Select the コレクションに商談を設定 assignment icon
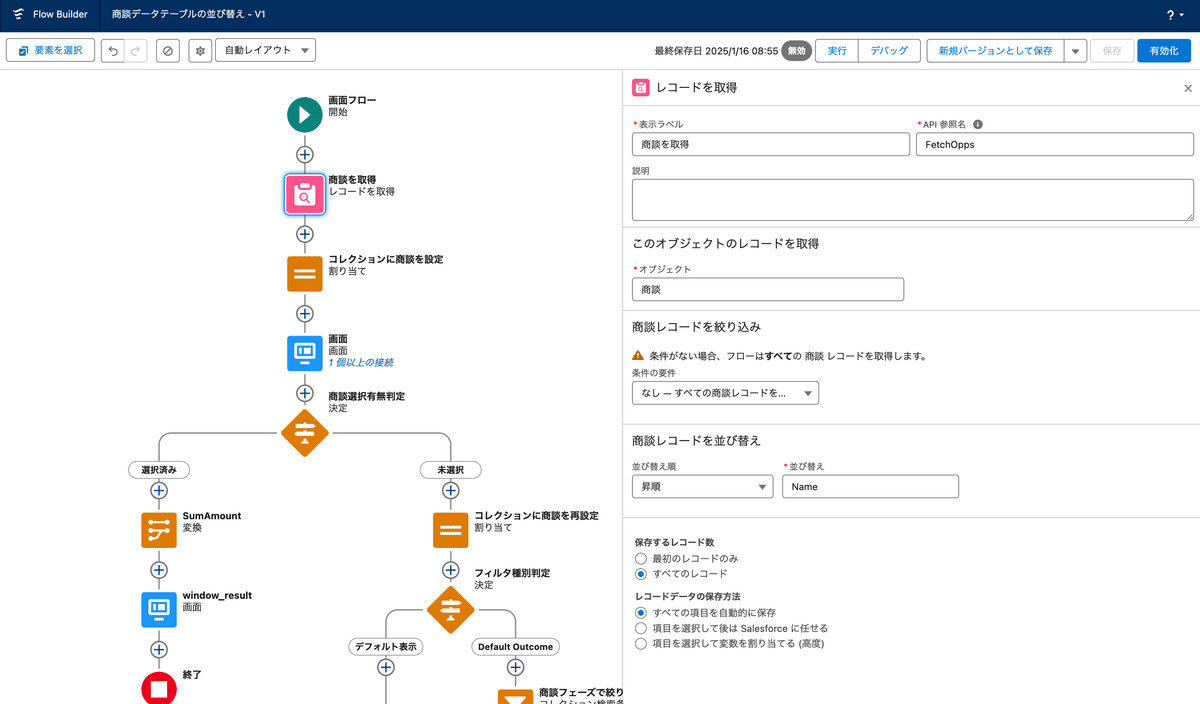This screenshot has width=1200, height=704. point(305,273)
